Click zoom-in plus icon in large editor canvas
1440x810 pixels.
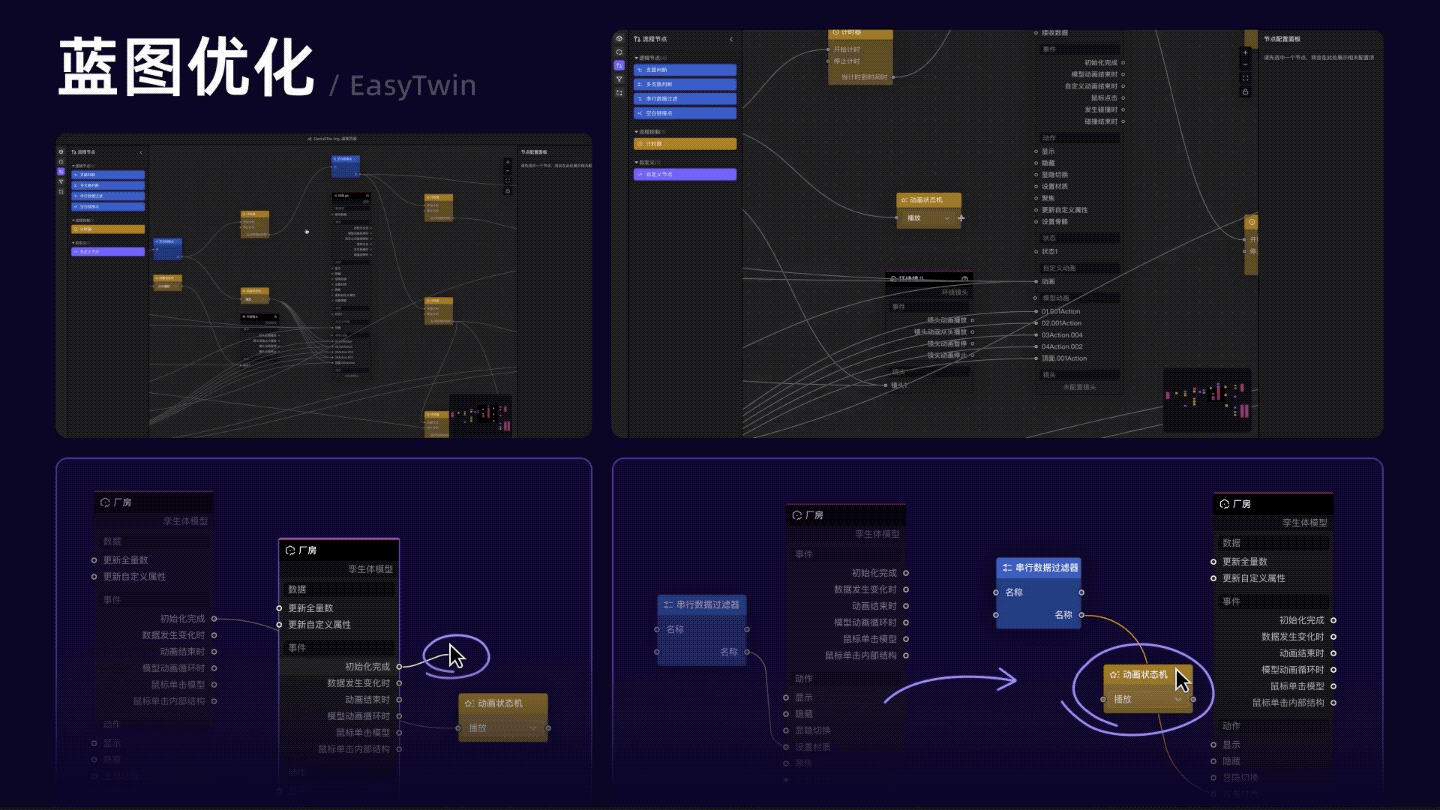click(x=1245, y=52)
